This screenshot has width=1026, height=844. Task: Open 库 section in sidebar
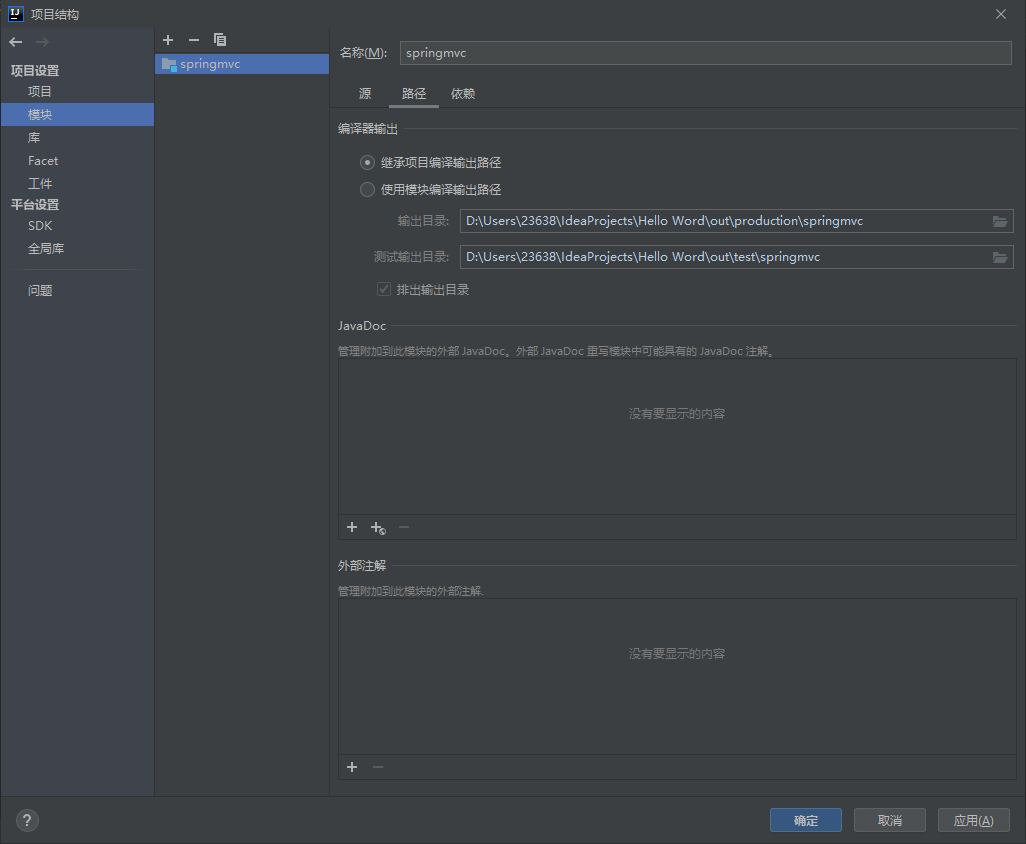click(x=77, y=137)
